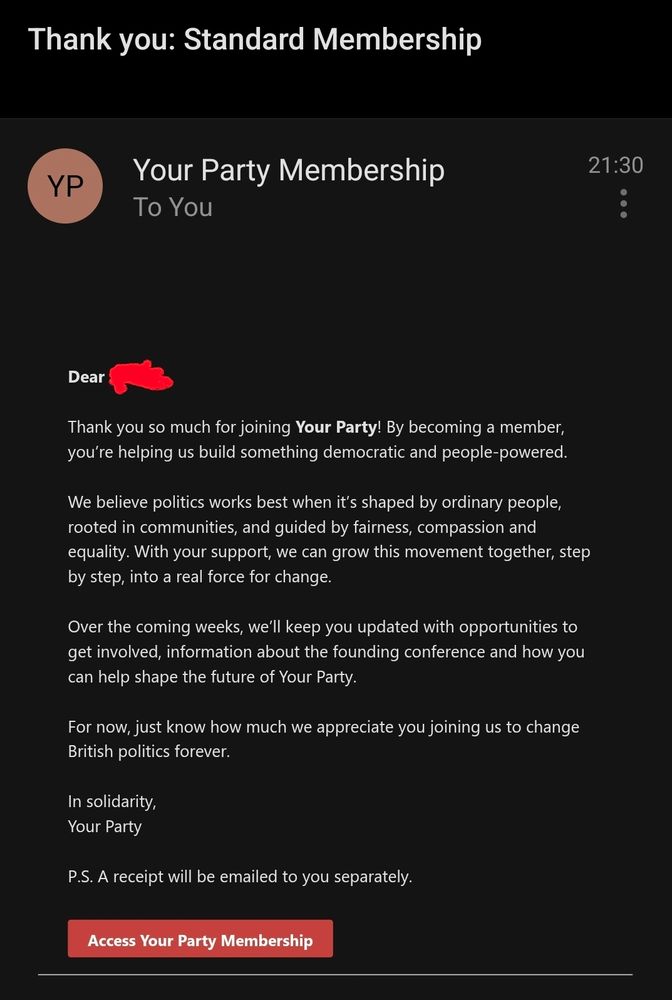This screenshot has width=672, height=1000.
Task: Click the P.S. receipt note
Action: [240, 877]
